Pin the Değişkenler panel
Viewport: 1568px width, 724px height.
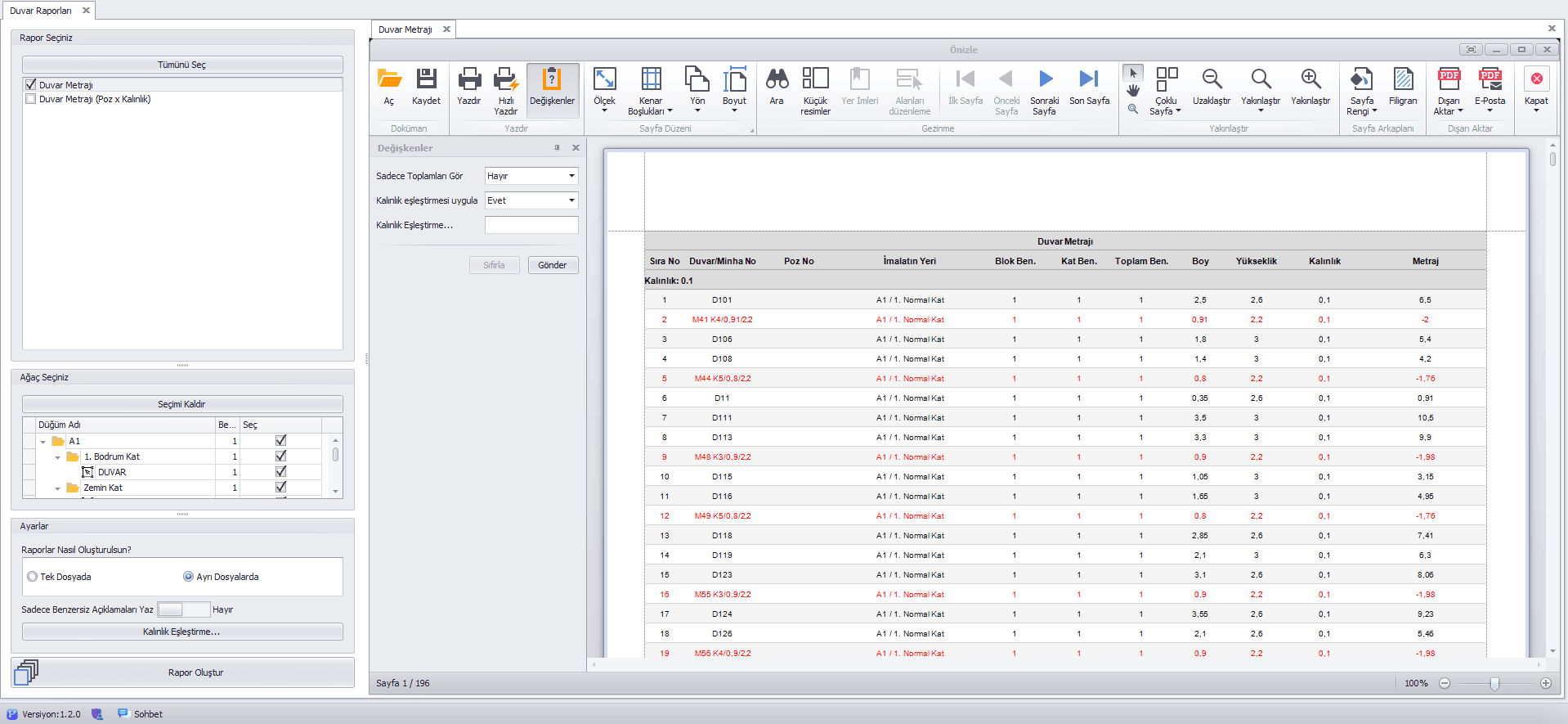pos(557,148)
